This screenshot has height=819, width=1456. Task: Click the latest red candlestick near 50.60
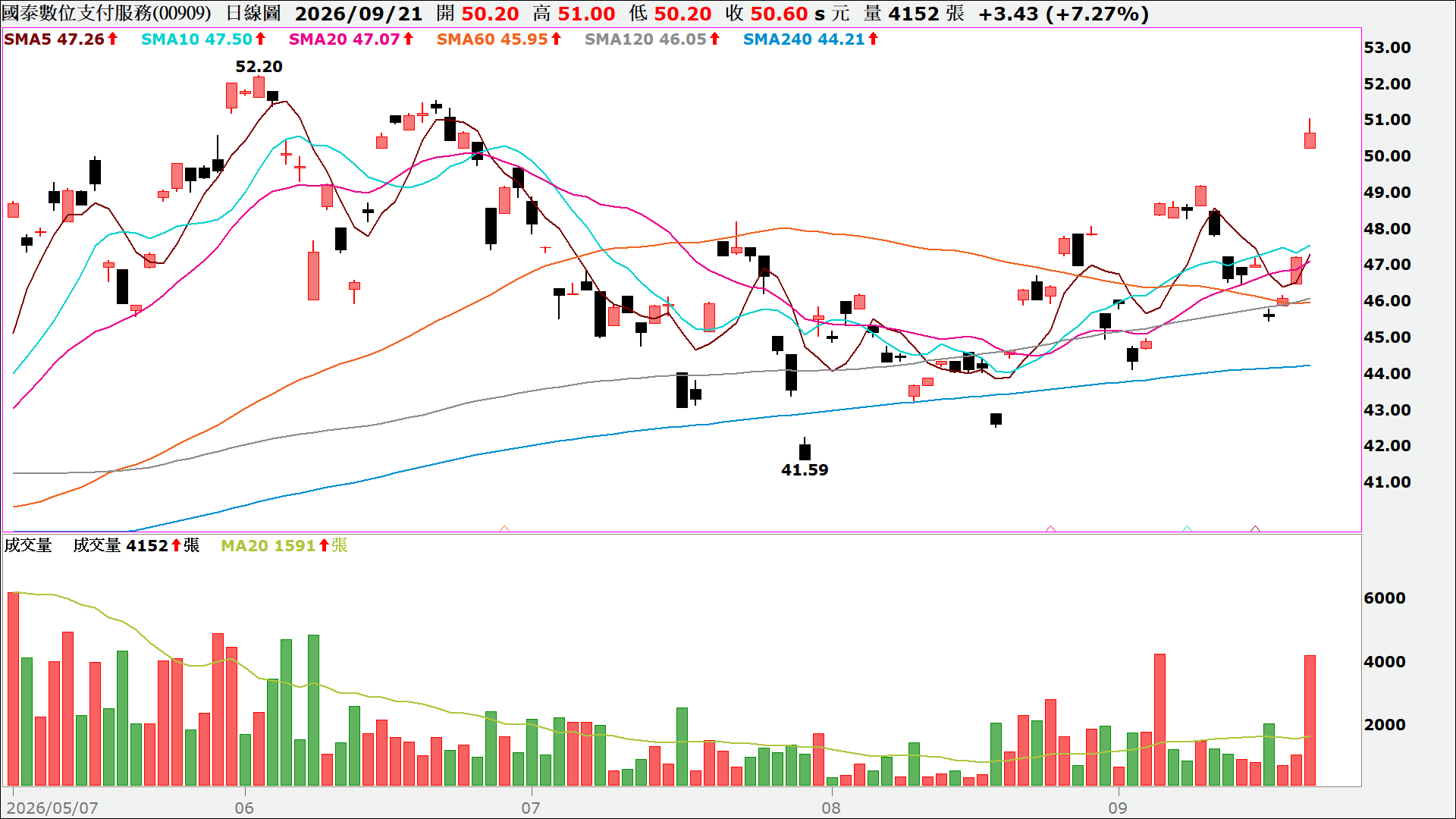[1310, 140]
